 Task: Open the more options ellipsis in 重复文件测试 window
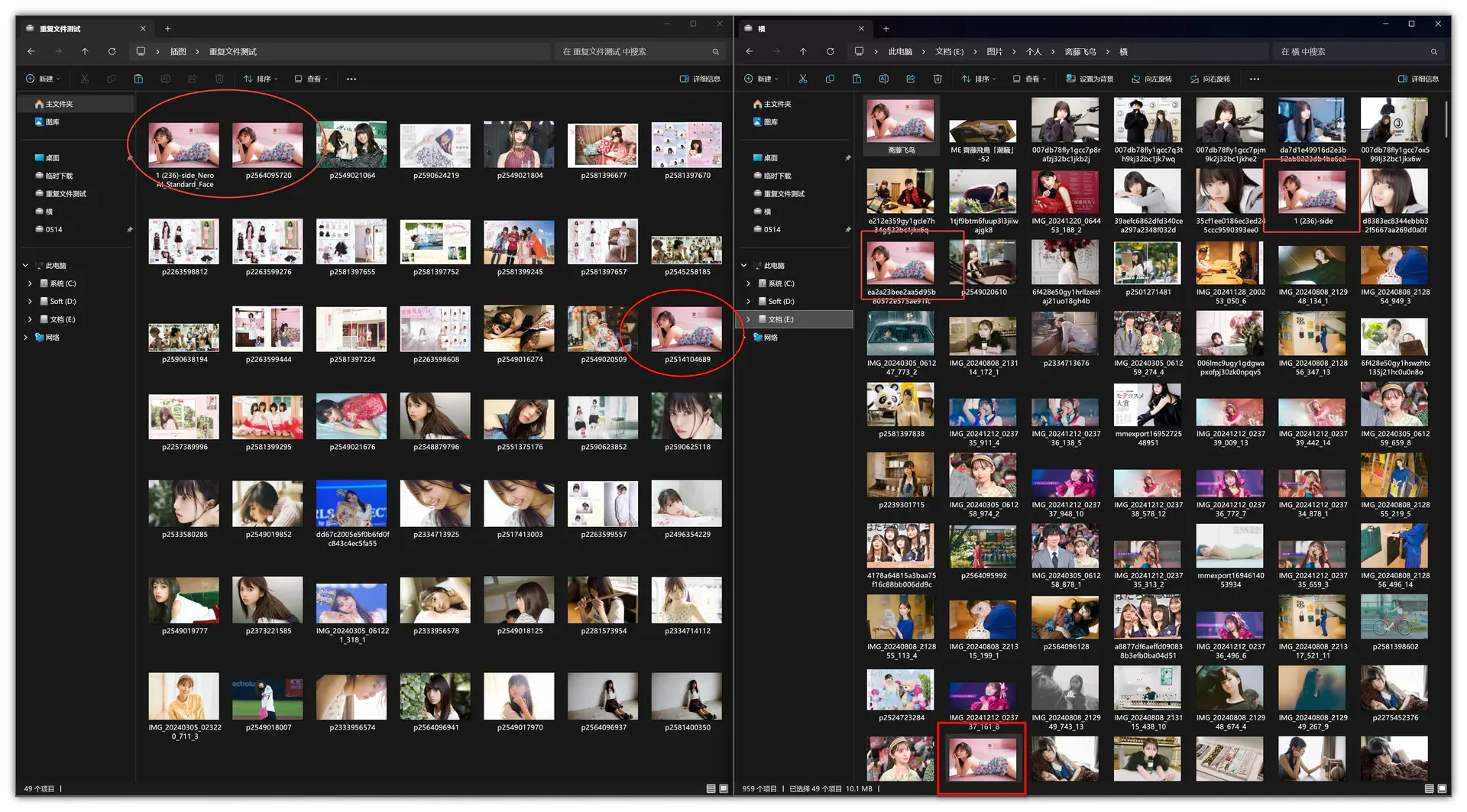(x=351, y=79)
